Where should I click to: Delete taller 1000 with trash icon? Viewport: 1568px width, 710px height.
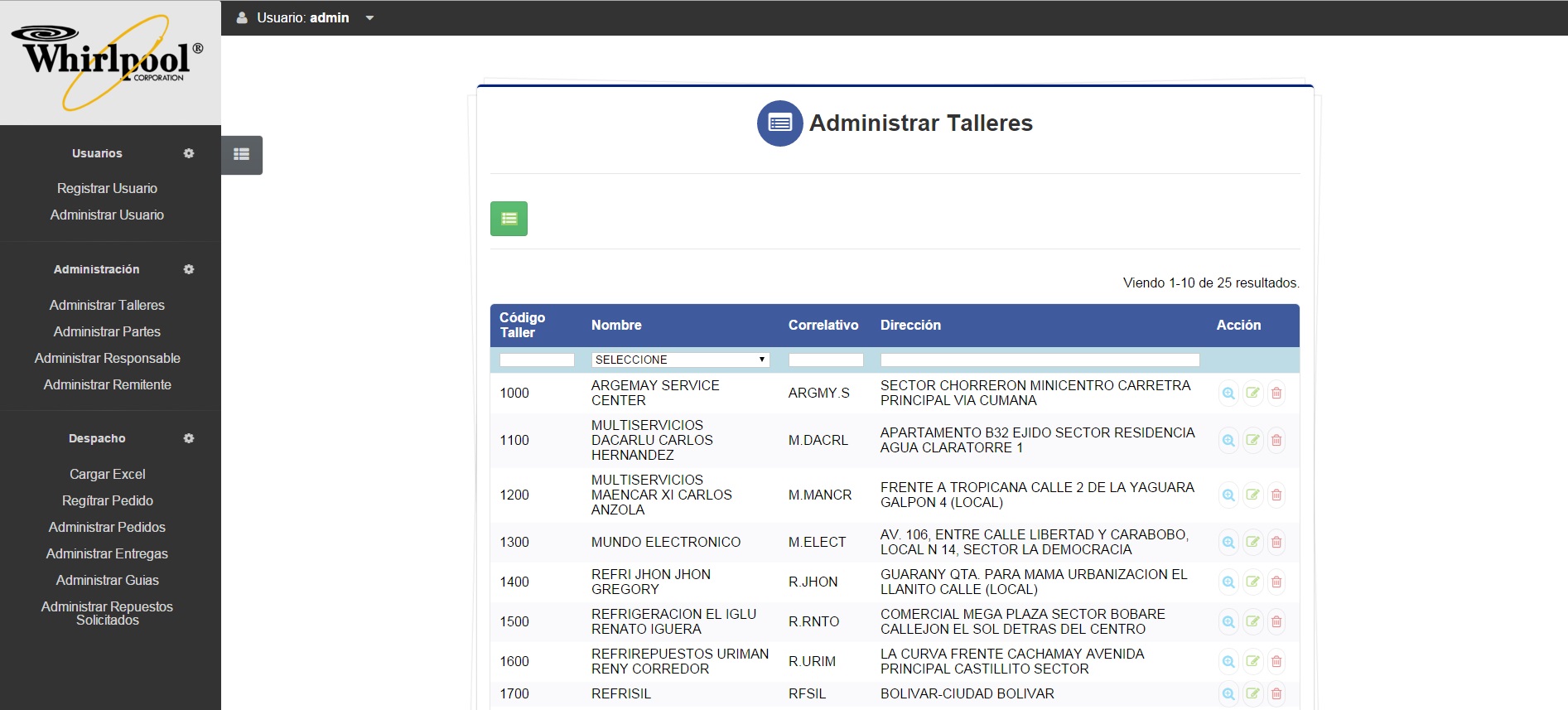[x=1276, y=393]
